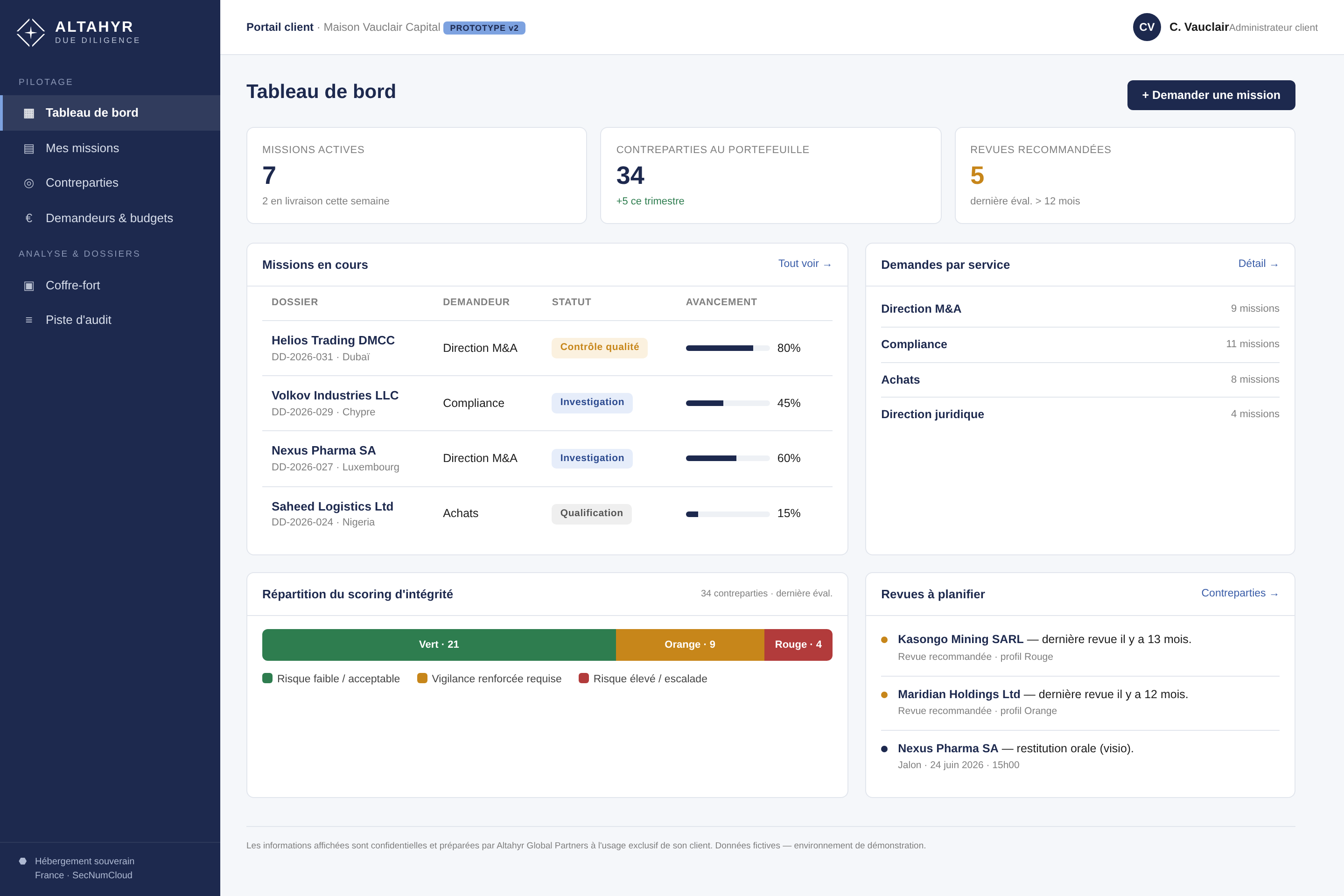The height and width of the screenshot is (896, 1344).
Task: Click the 45% progress bar for Volkov Industries
Action: (x=728, y=403)
